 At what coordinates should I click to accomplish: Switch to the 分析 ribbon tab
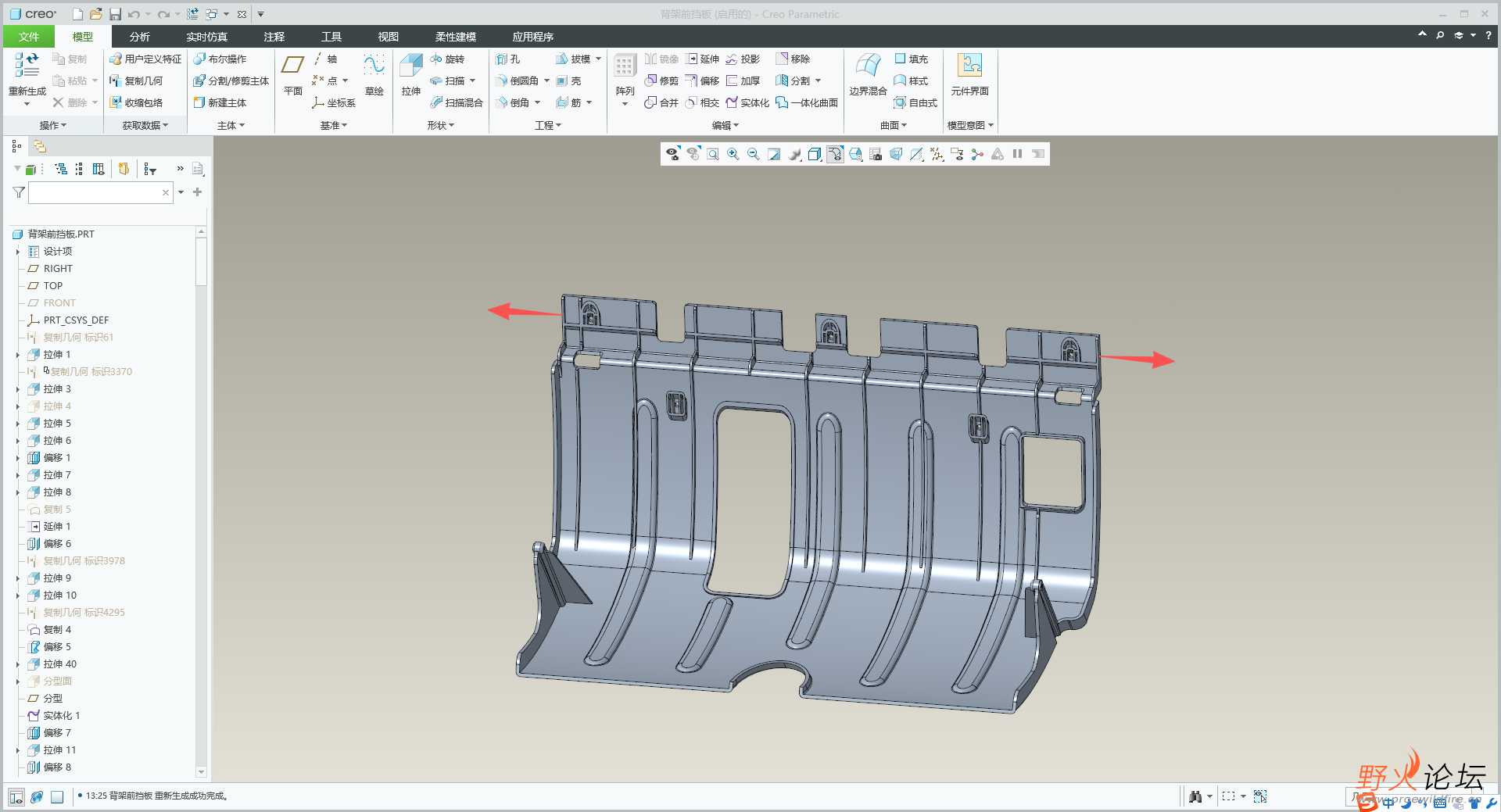point(140,37)
